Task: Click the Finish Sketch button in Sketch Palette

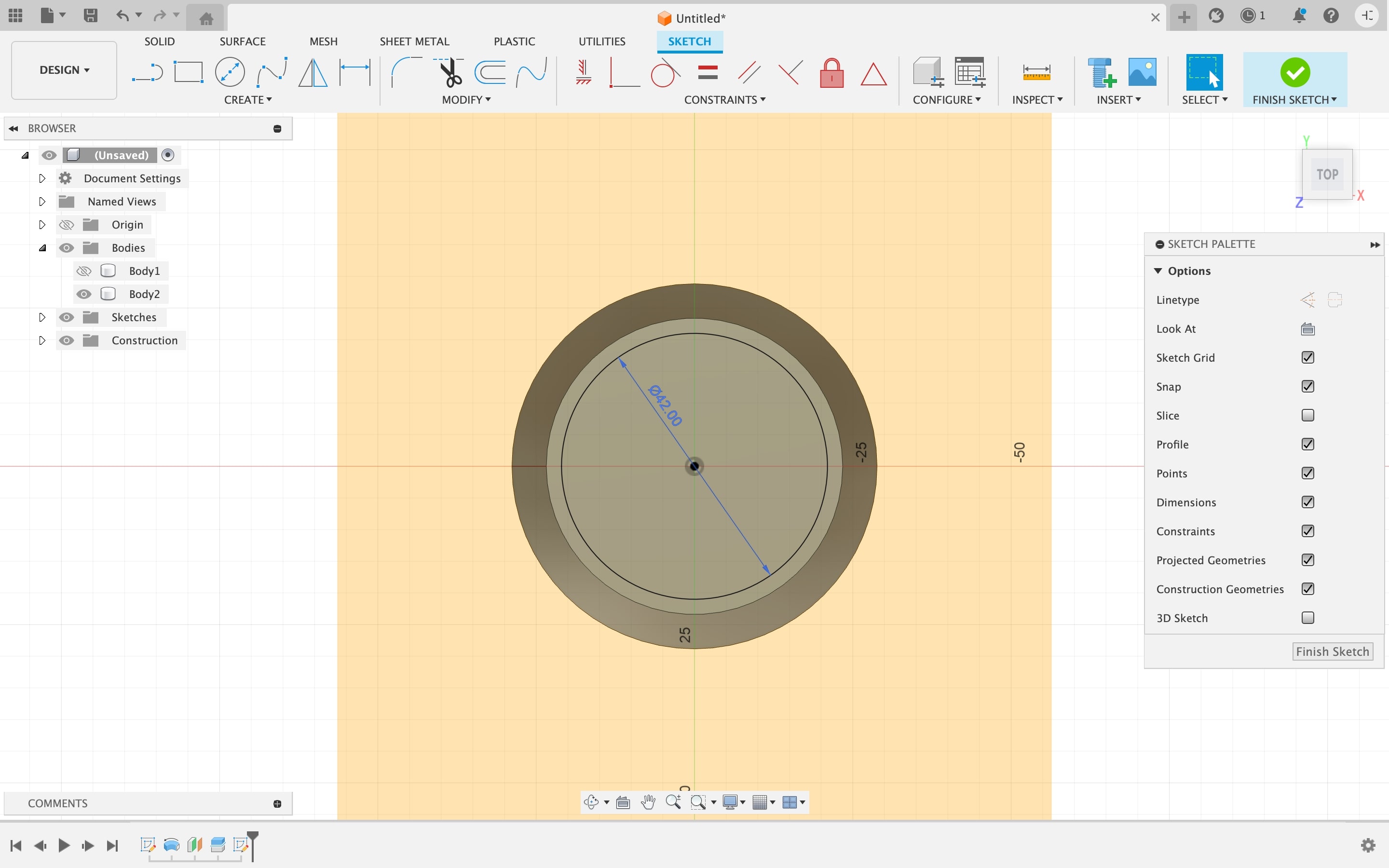Action: coord(1332,651)
